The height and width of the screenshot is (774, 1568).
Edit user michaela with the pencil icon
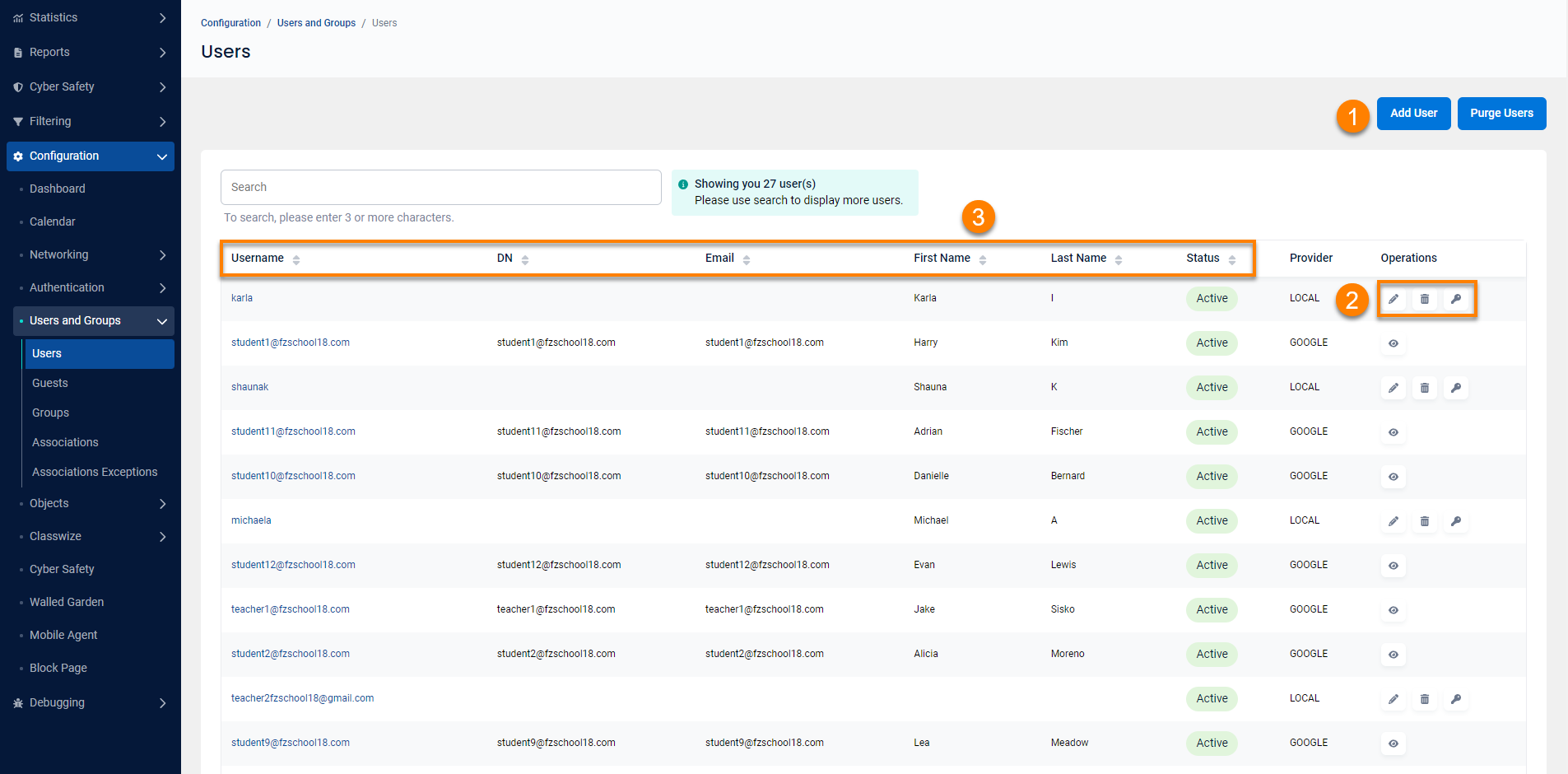coord(1393,521)
